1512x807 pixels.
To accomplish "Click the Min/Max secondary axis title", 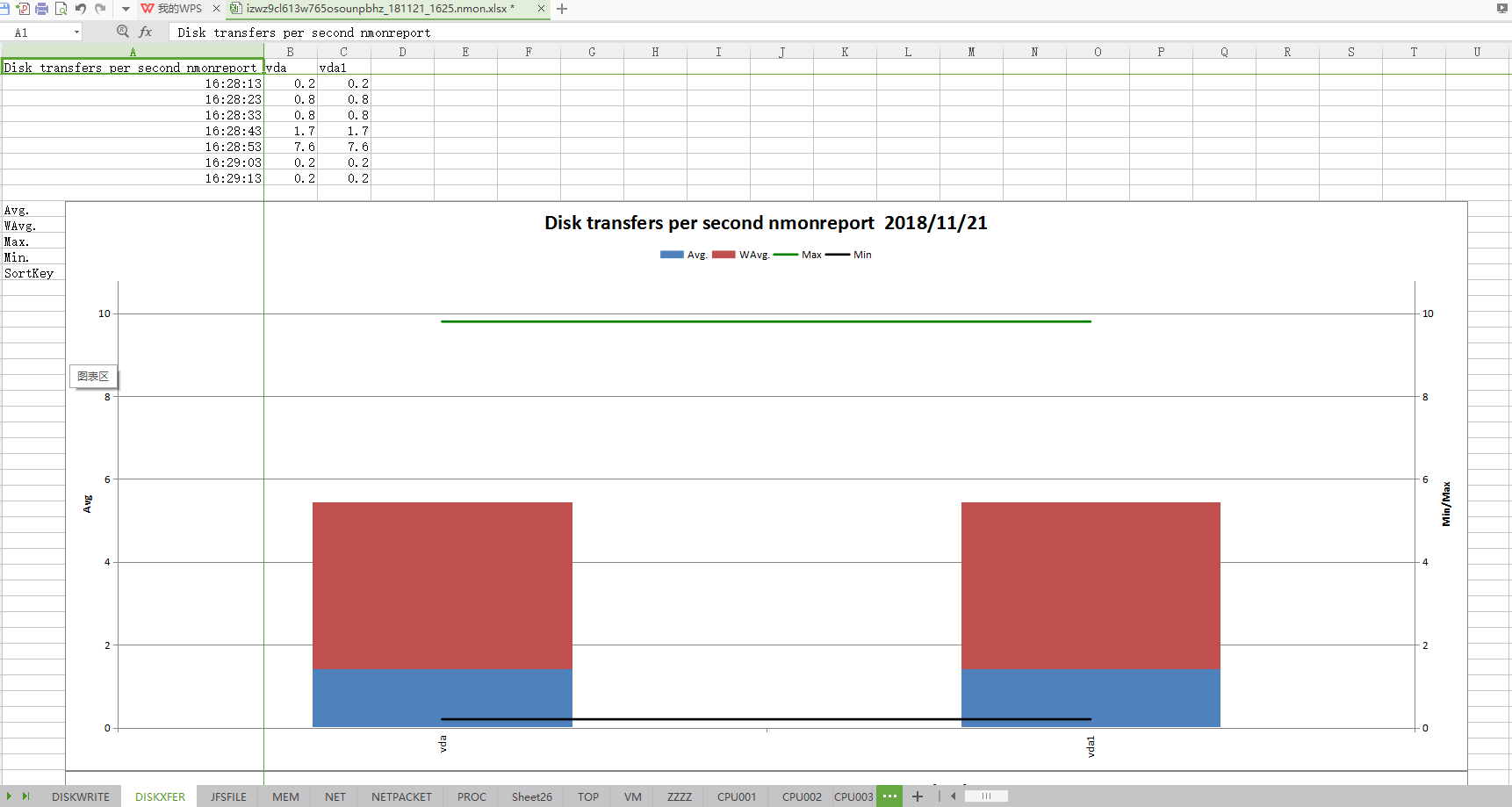I will coord(1446,504).
